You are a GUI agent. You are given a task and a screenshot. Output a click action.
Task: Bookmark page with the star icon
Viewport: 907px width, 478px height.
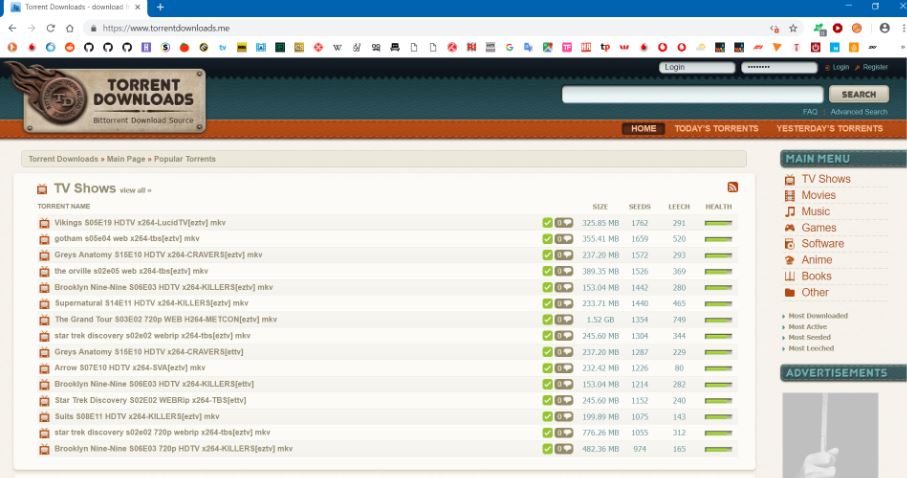pyautogui.click(x=793, y=28)
